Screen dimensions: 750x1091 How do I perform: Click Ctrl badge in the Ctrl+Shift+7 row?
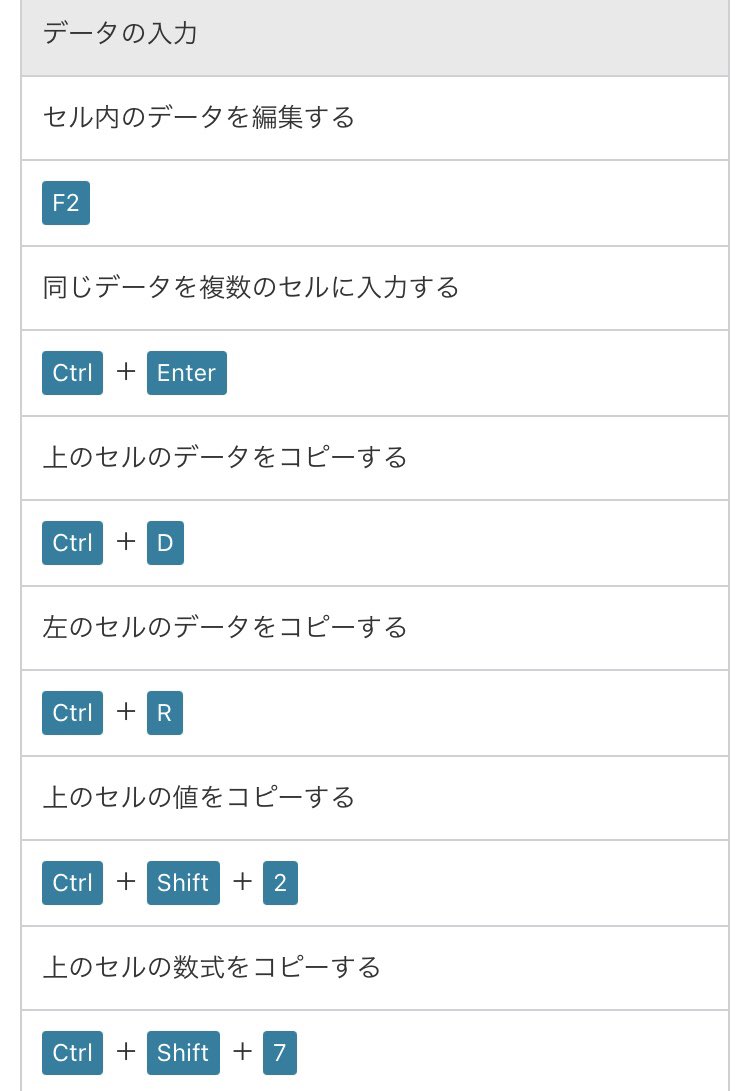click(x=72, y=1052)
